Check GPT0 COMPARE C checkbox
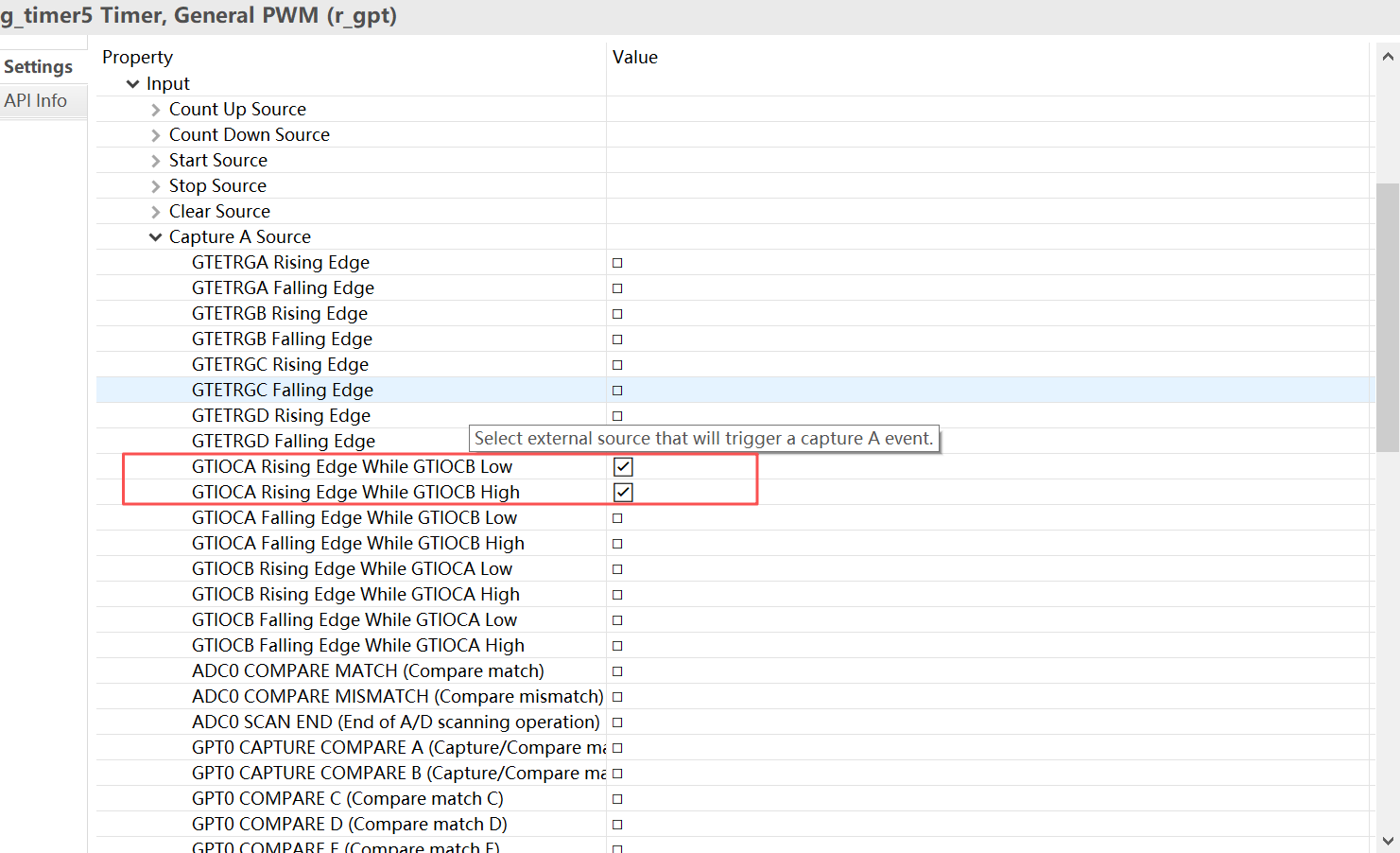Screen dimensions: 1400x853 pyautogui.click(x=617, y=799)
